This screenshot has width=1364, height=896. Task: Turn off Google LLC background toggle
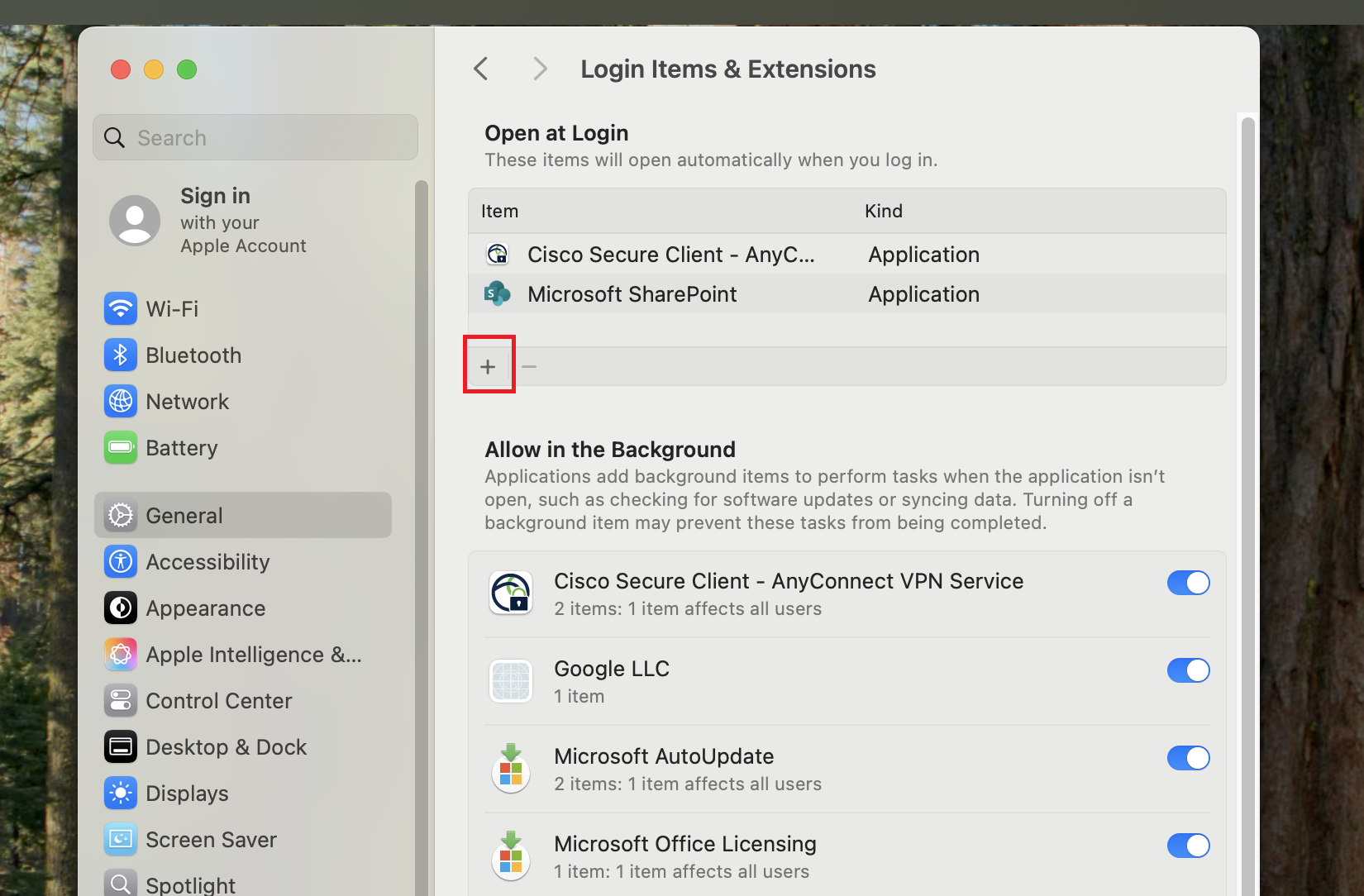point(1188,670)
